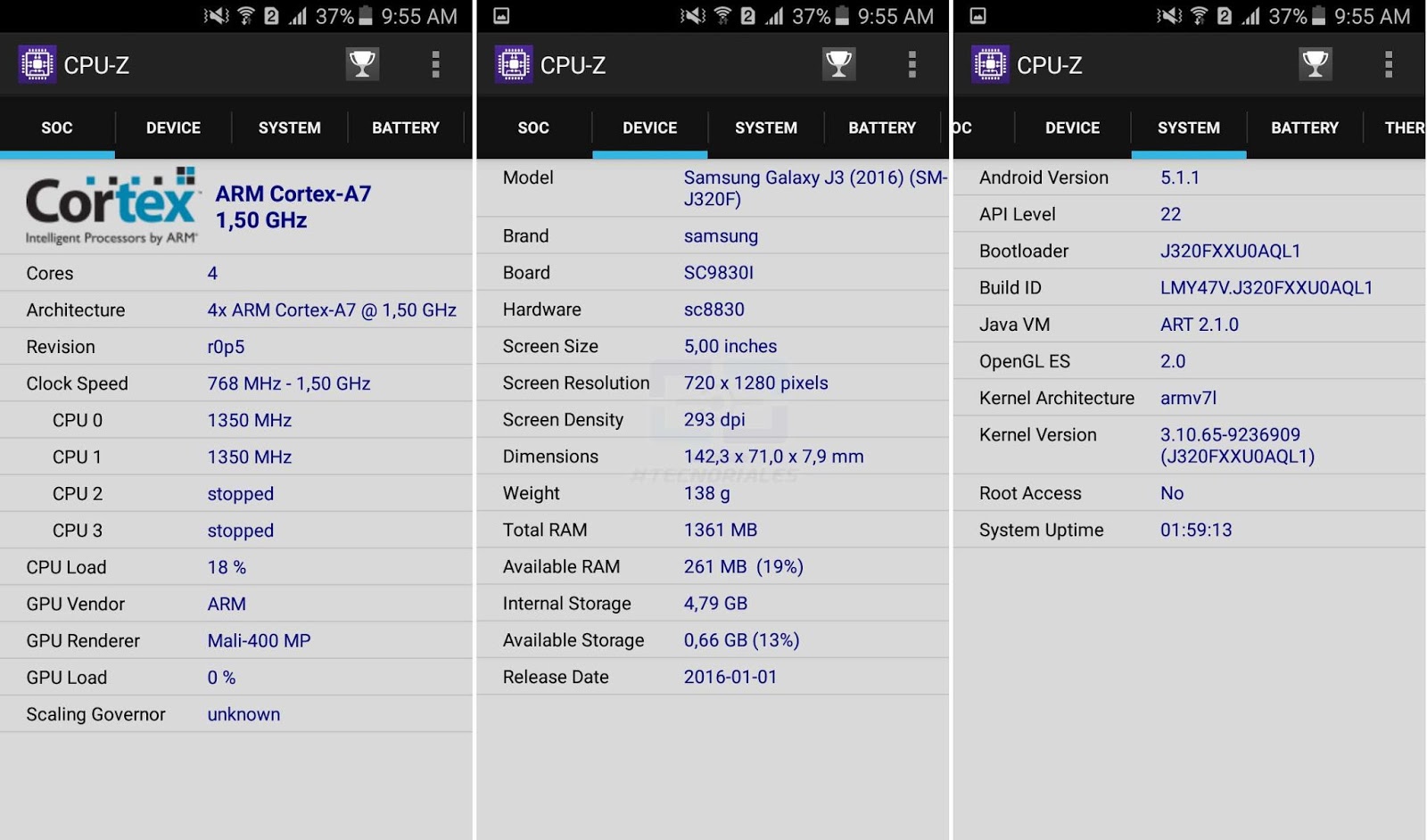Tap the GPU Renderer value Mali-400 MP
This screenshot has height=840, width=1427.
(x=259, y=640)
